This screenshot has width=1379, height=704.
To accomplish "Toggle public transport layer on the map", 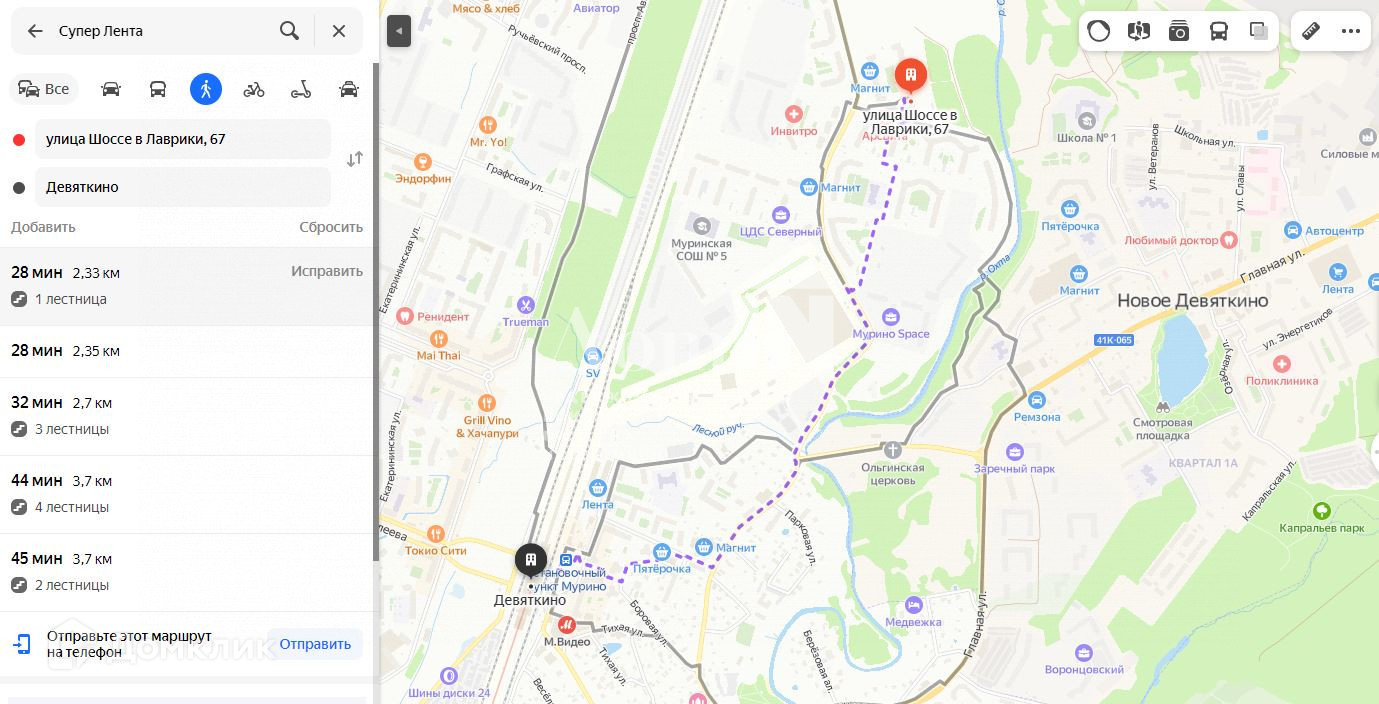I will (1219, 31).
